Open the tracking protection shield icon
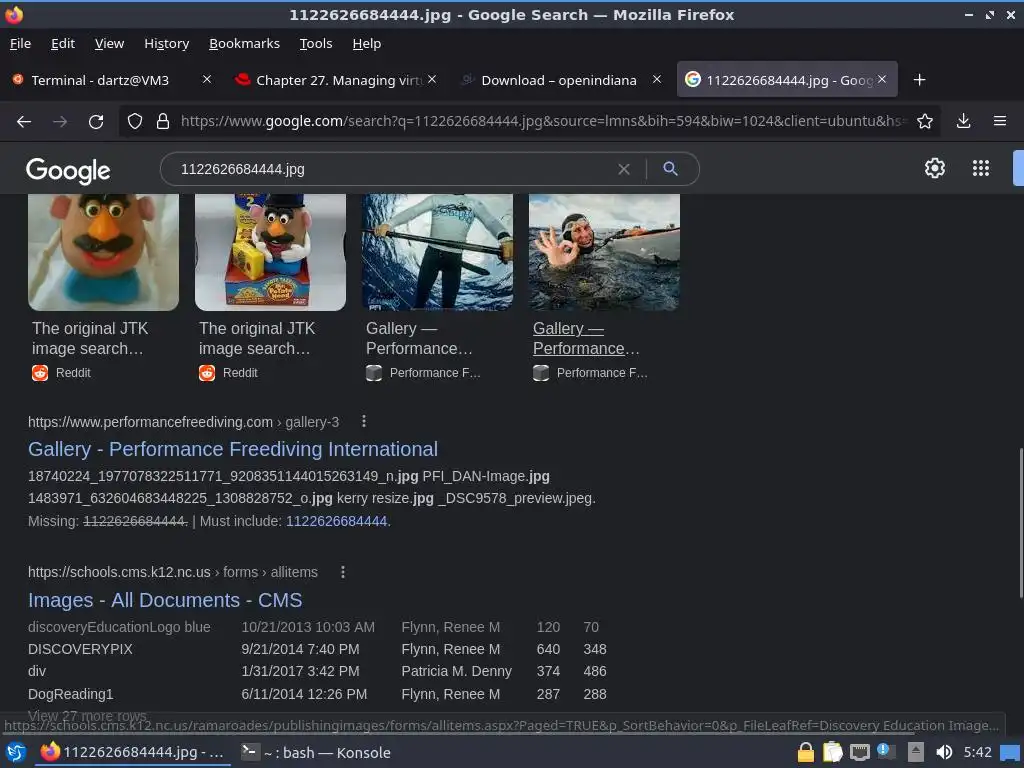The width and height of the screenshot is (1024, 768). (x=135, y=121)
